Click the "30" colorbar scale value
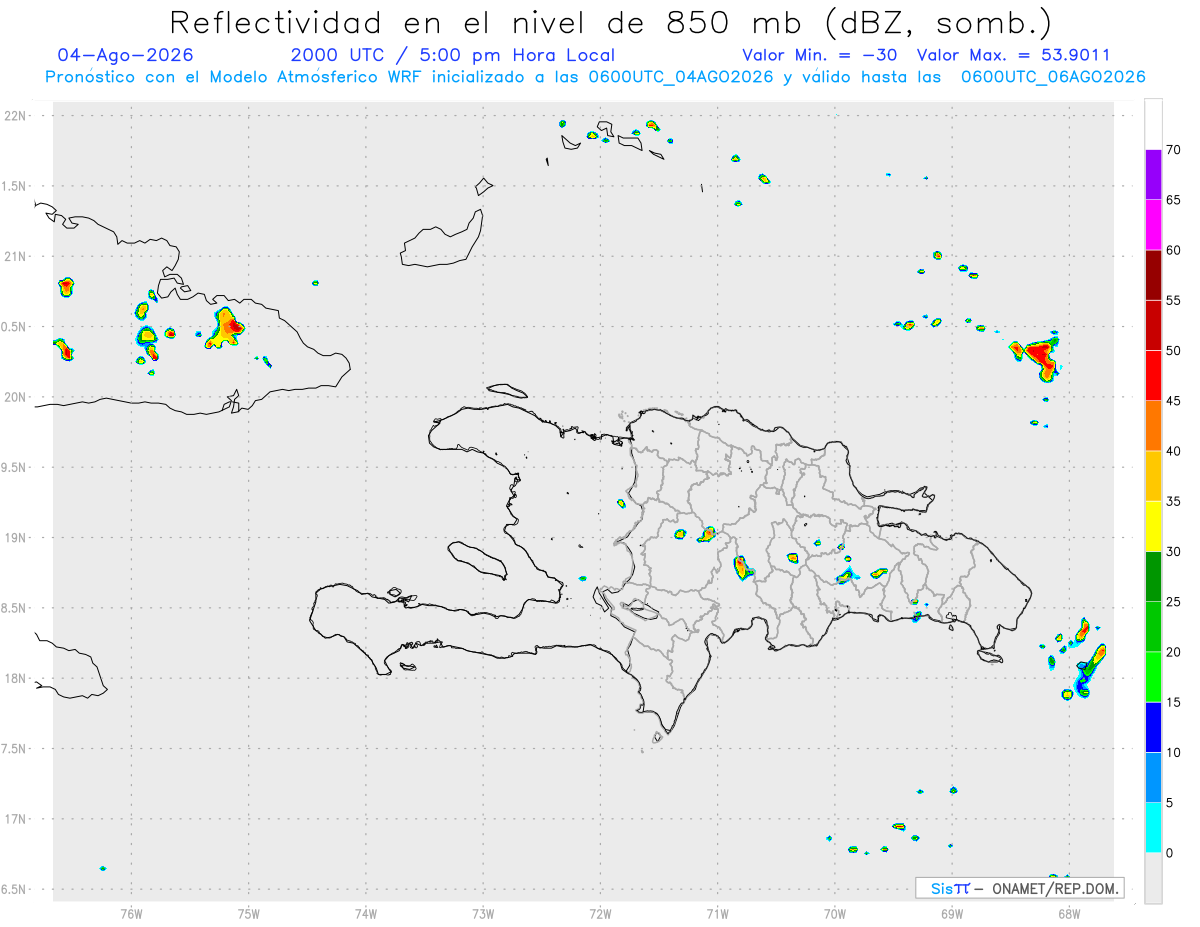The image size is (1200, 927). tap(1173, 551)
